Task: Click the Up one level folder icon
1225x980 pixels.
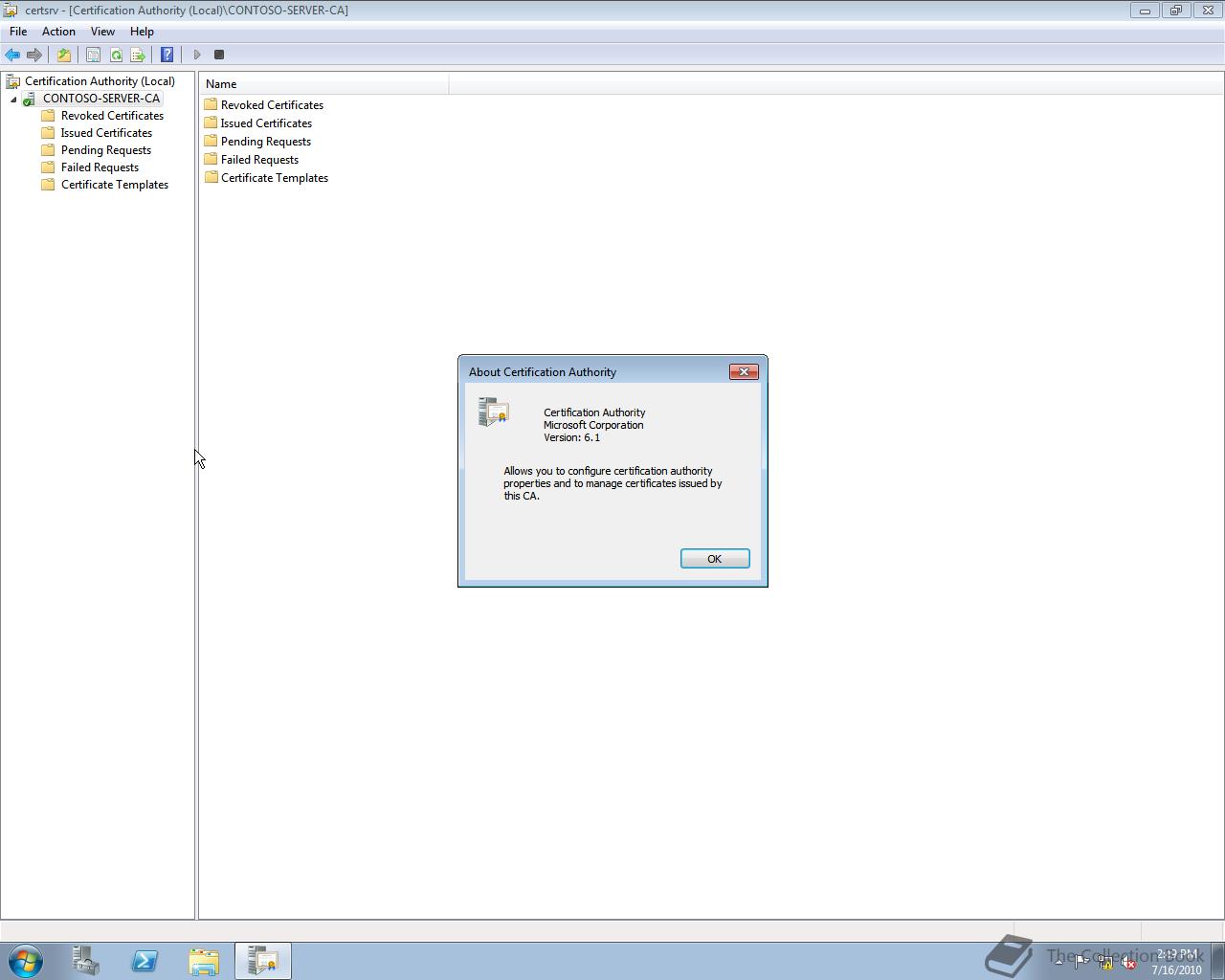Action: [64, 55]
